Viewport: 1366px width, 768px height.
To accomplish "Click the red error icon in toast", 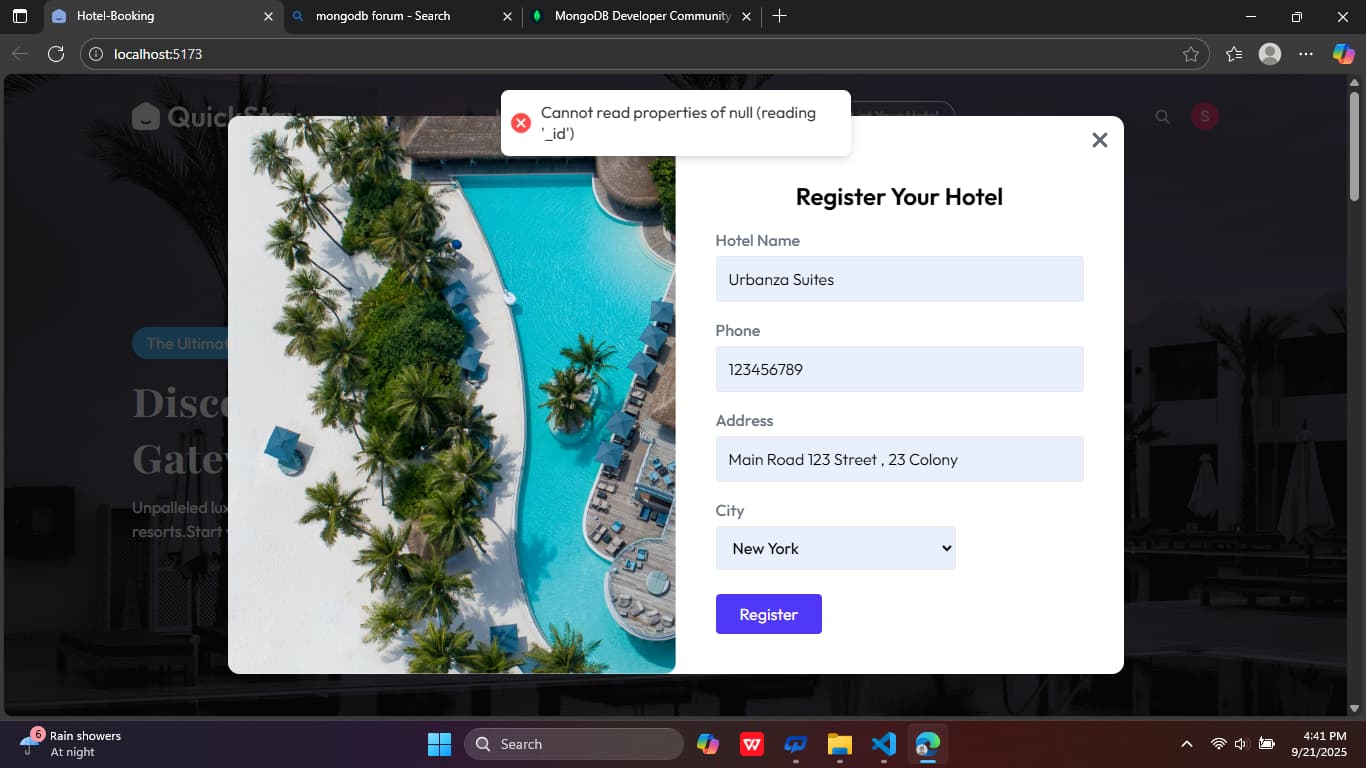I will click(521, 123).
